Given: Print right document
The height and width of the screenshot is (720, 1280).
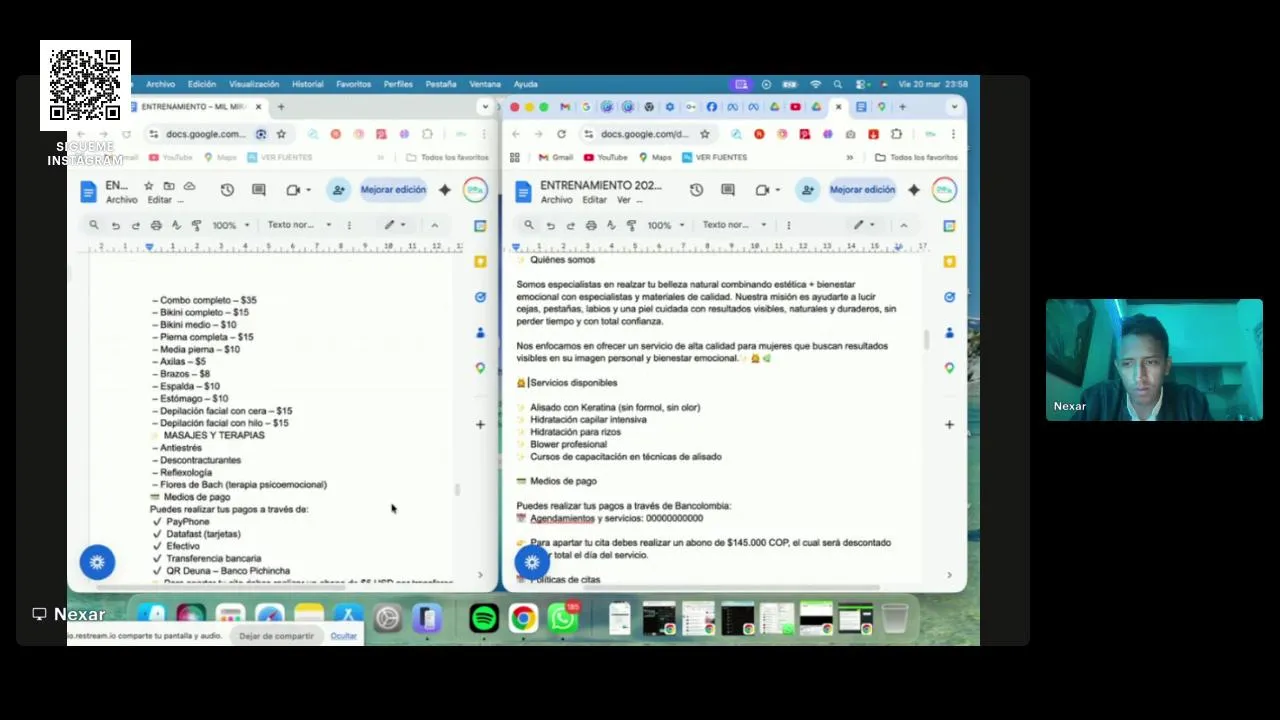Looking at the screenshot, I should point(591,225).
